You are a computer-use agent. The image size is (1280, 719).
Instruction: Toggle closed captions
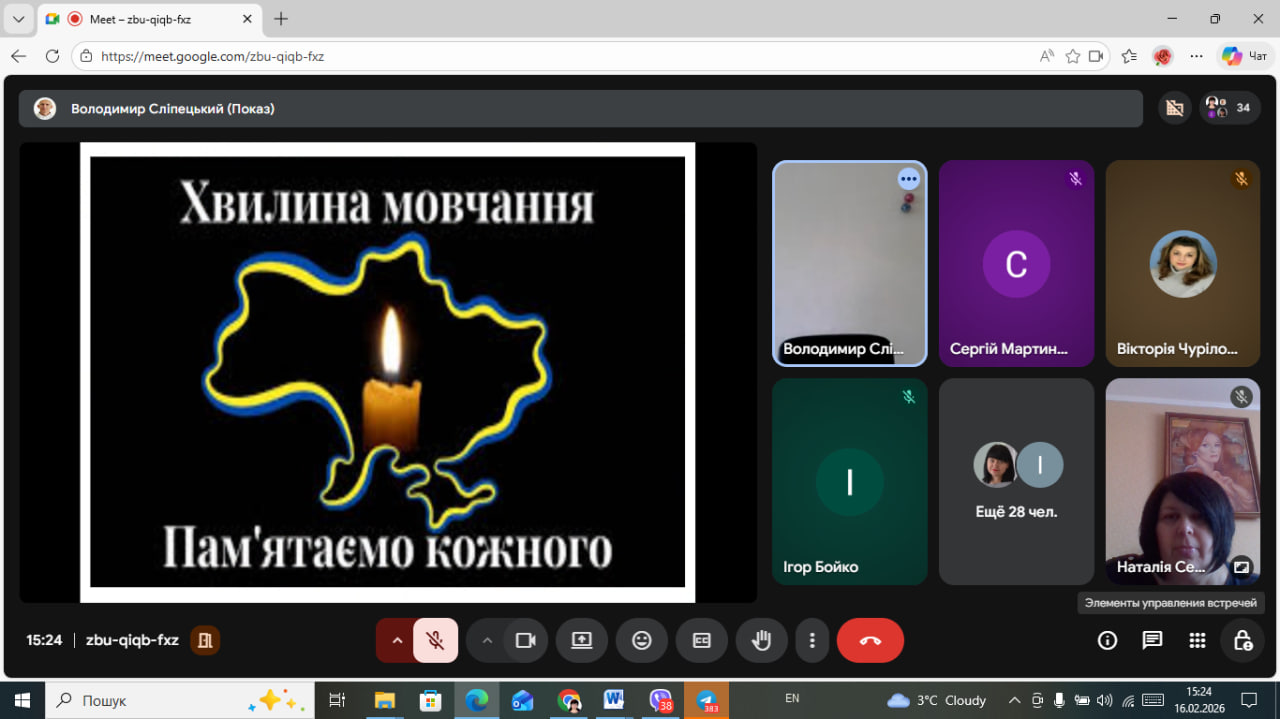pos(702,641)
